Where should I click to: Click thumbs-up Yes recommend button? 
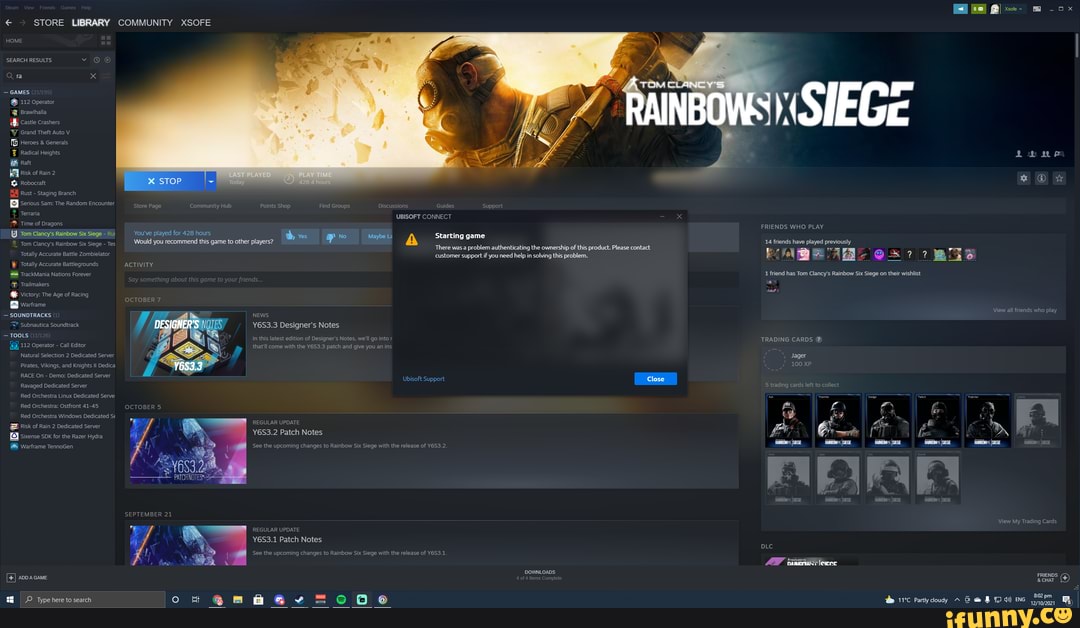point(300,236)
